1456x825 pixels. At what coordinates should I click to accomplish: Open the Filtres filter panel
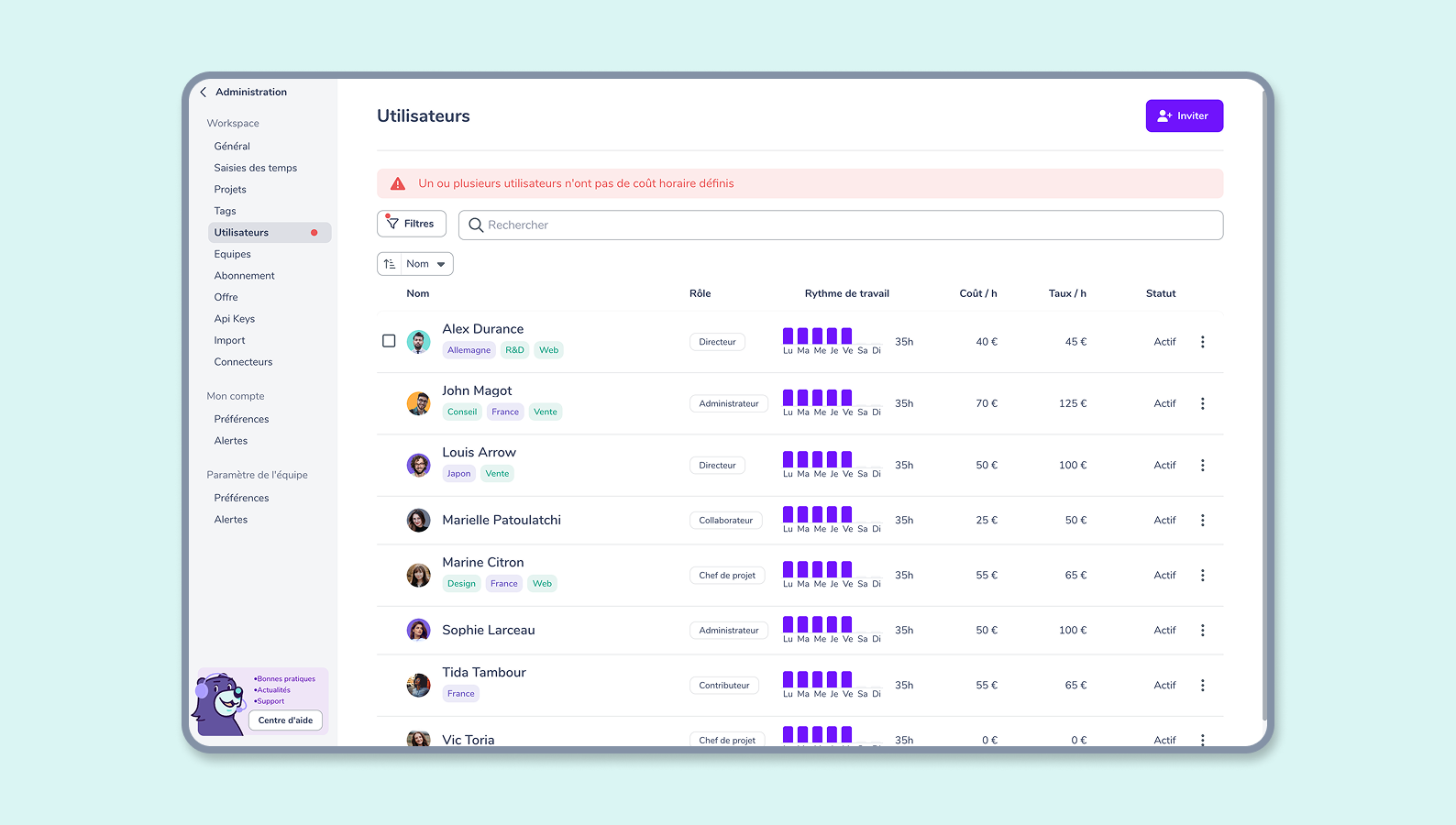click(411, 224)
